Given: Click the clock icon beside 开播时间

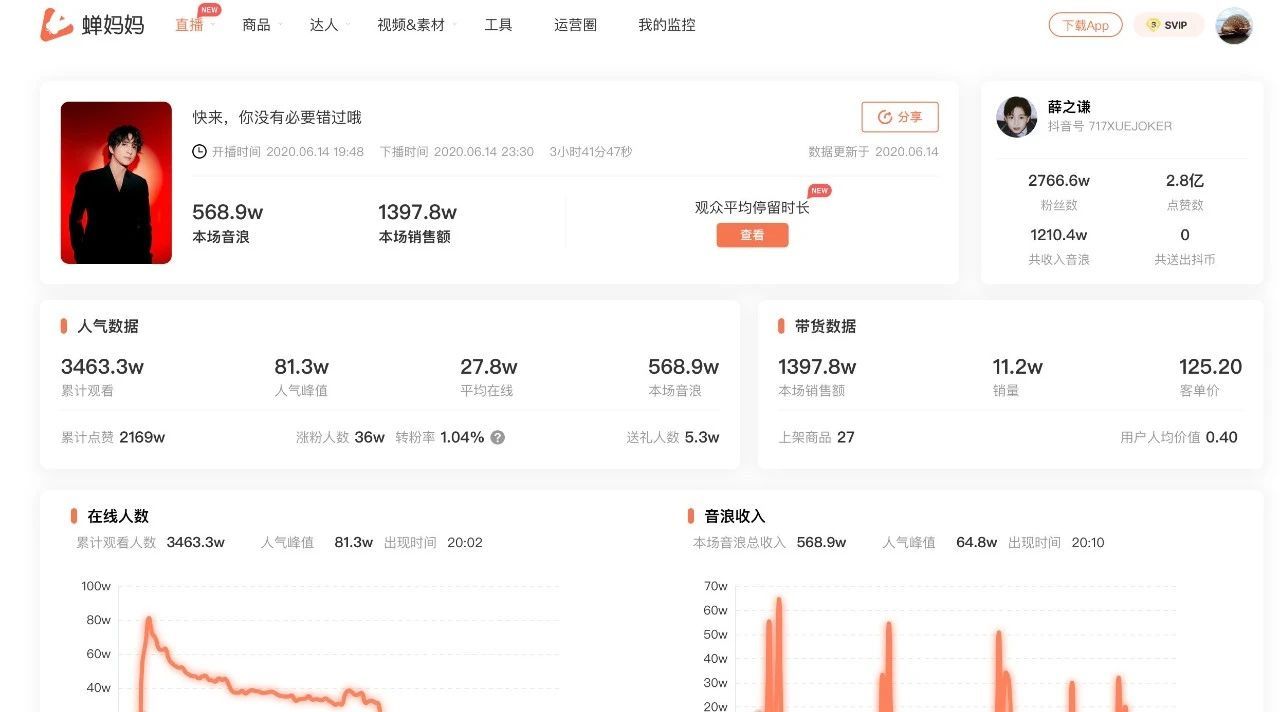Looking at the screenshot, I should [x=200, y=152].
